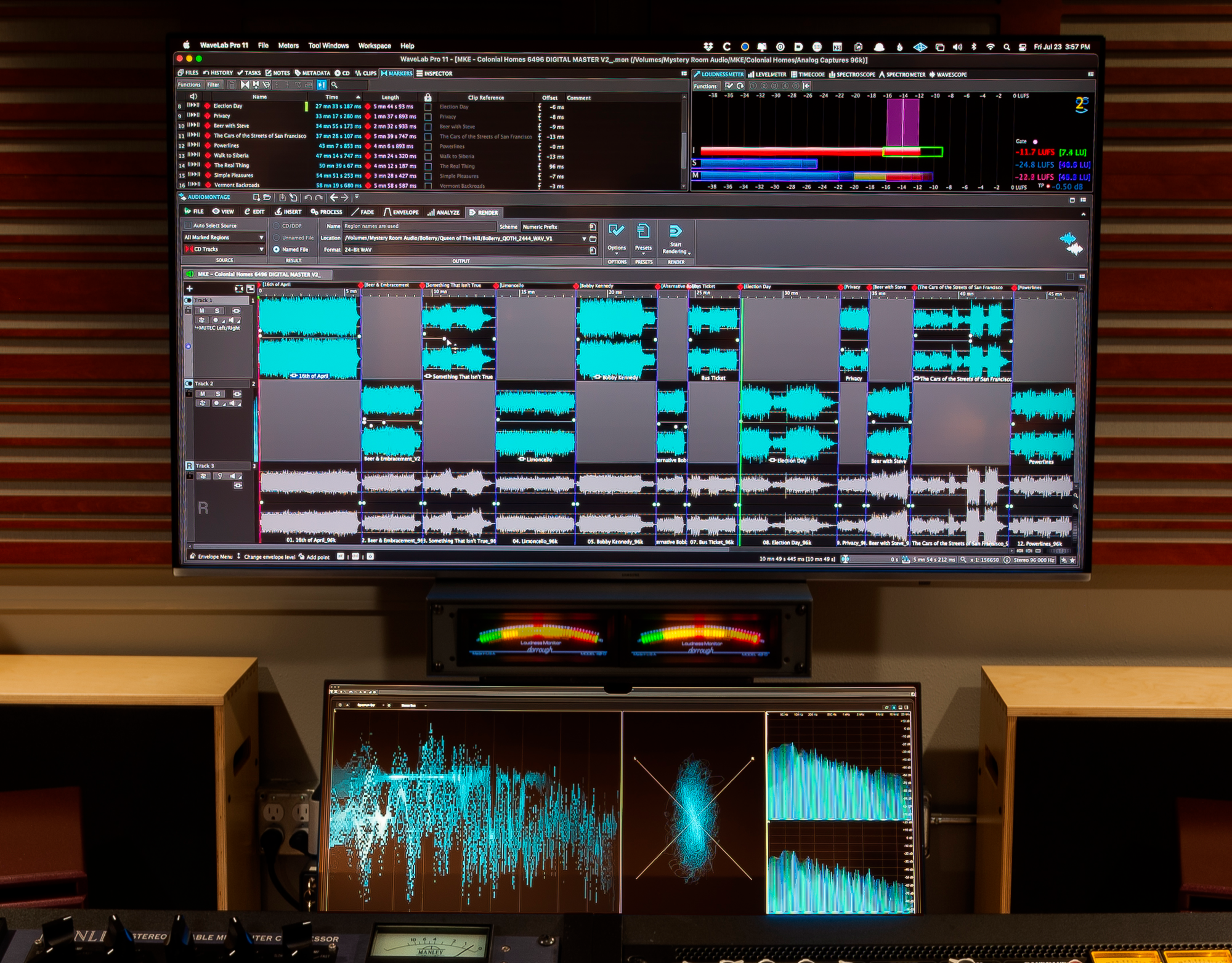Open the All Marked Regions dropdown
The width and height of the screenshot is (1232, 963).
224,237
